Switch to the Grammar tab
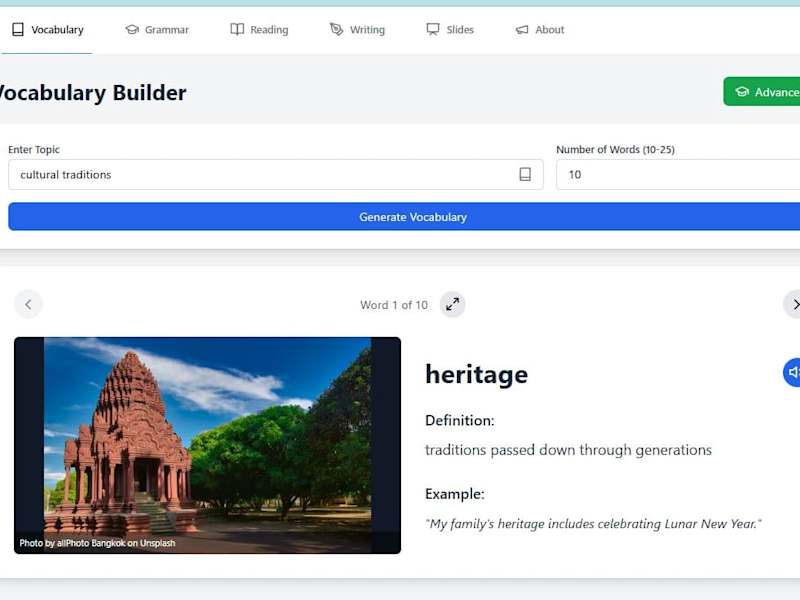The width and height of the screenshot is (800, 600). pyautogui.click(x=157, y=30)
